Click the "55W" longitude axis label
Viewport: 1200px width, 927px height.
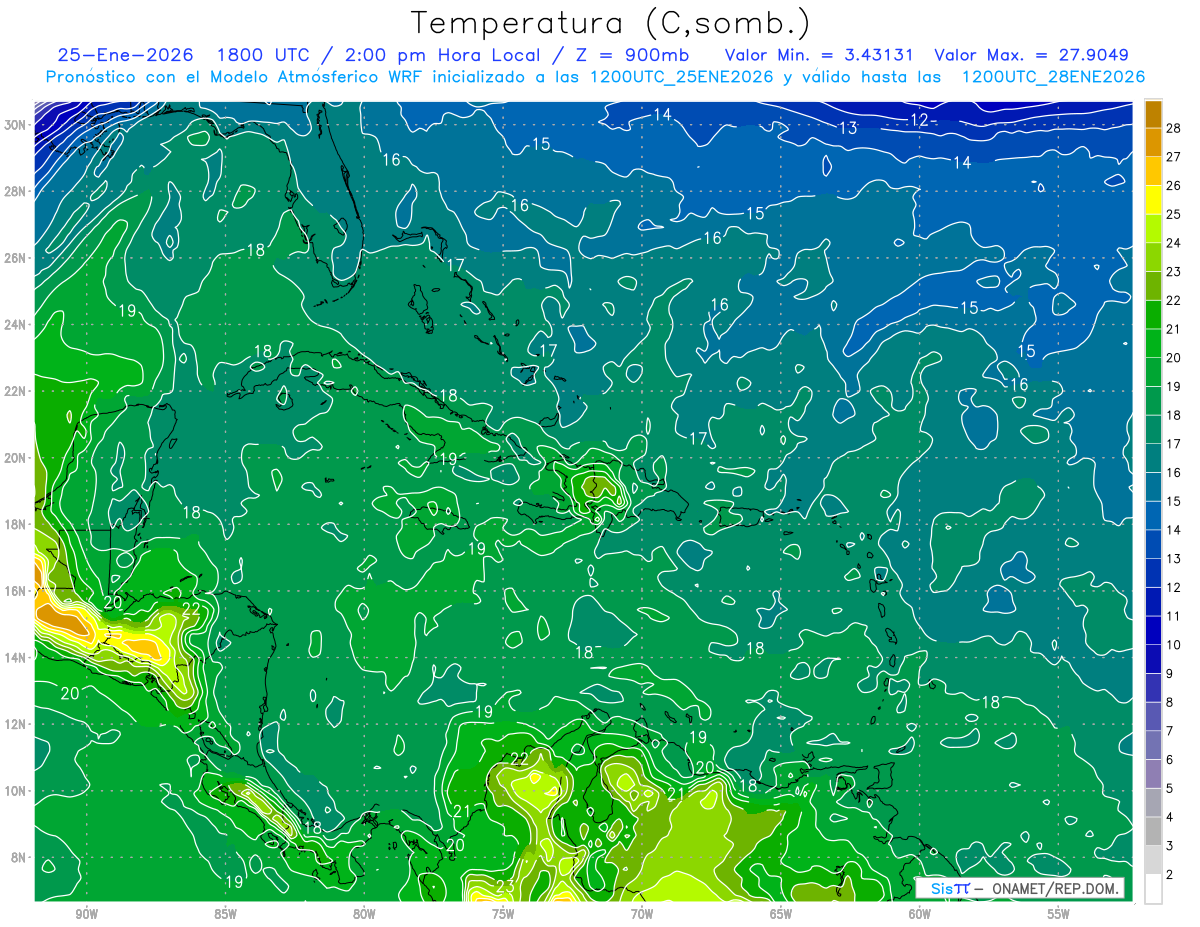[1058, 915]
